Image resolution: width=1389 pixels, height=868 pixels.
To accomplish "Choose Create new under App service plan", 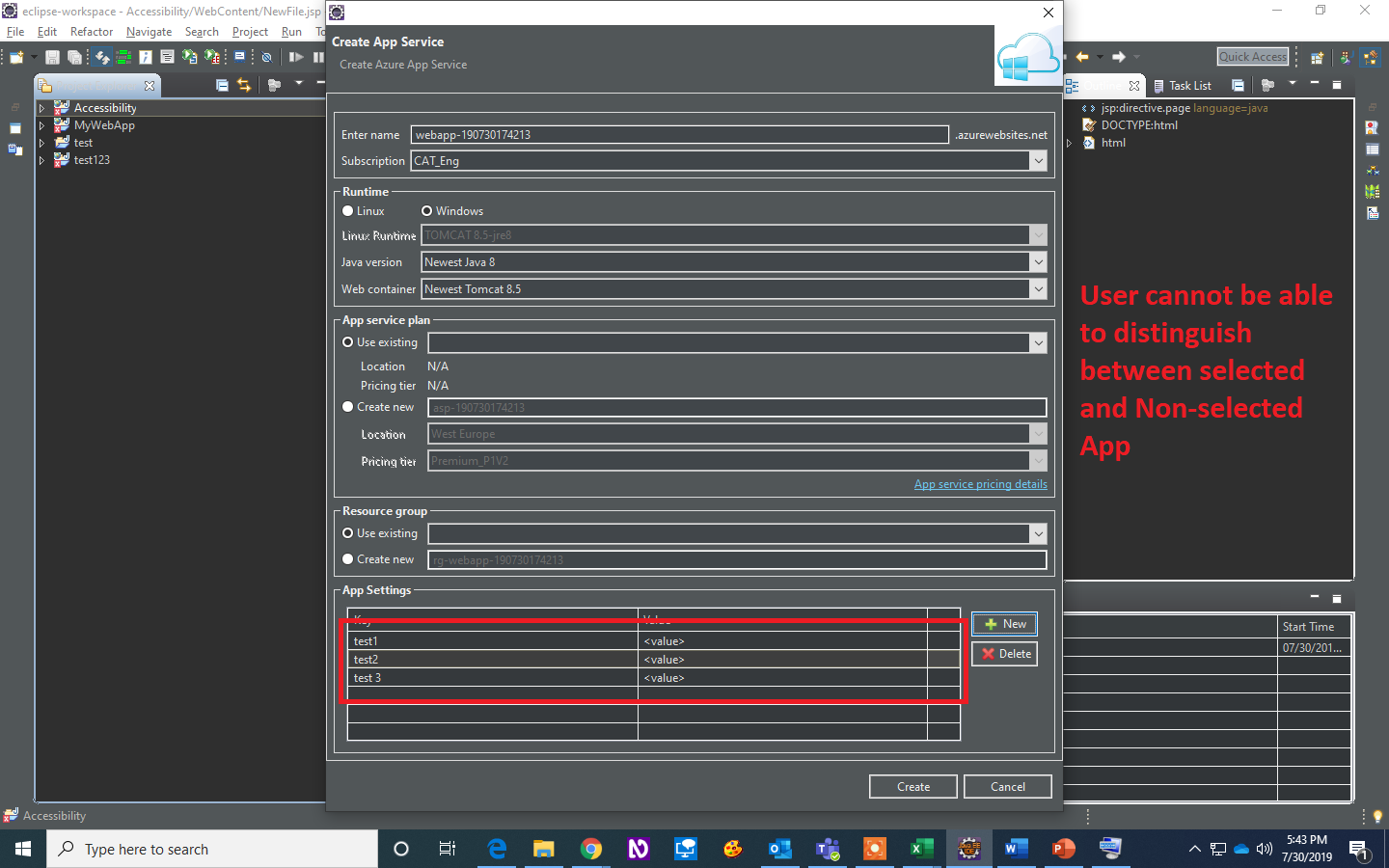I will point(347,406).
